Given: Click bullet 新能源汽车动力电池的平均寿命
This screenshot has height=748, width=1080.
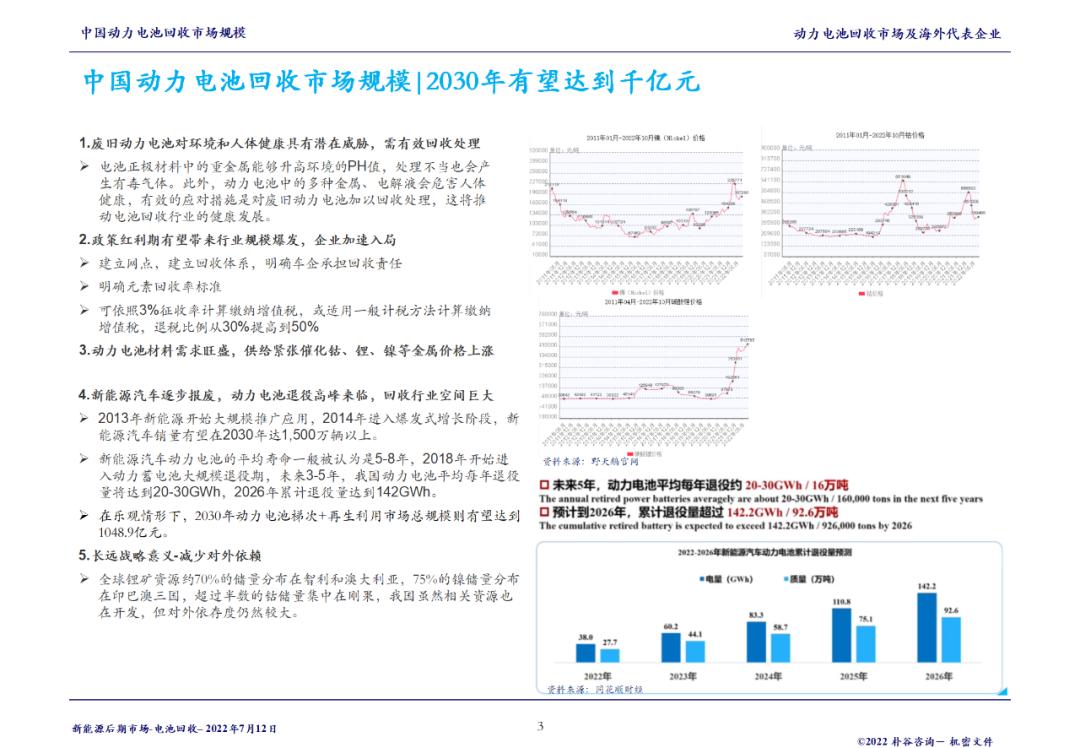Looking at the screenshot, I should click(x=309, y=475).
